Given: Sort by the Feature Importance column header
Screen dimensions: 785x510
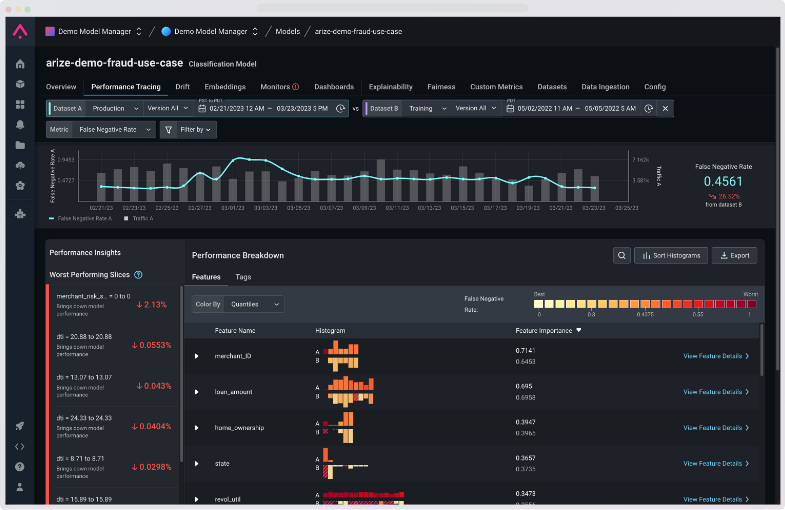Looking at the screenshot, I should (x=548, y=331).
